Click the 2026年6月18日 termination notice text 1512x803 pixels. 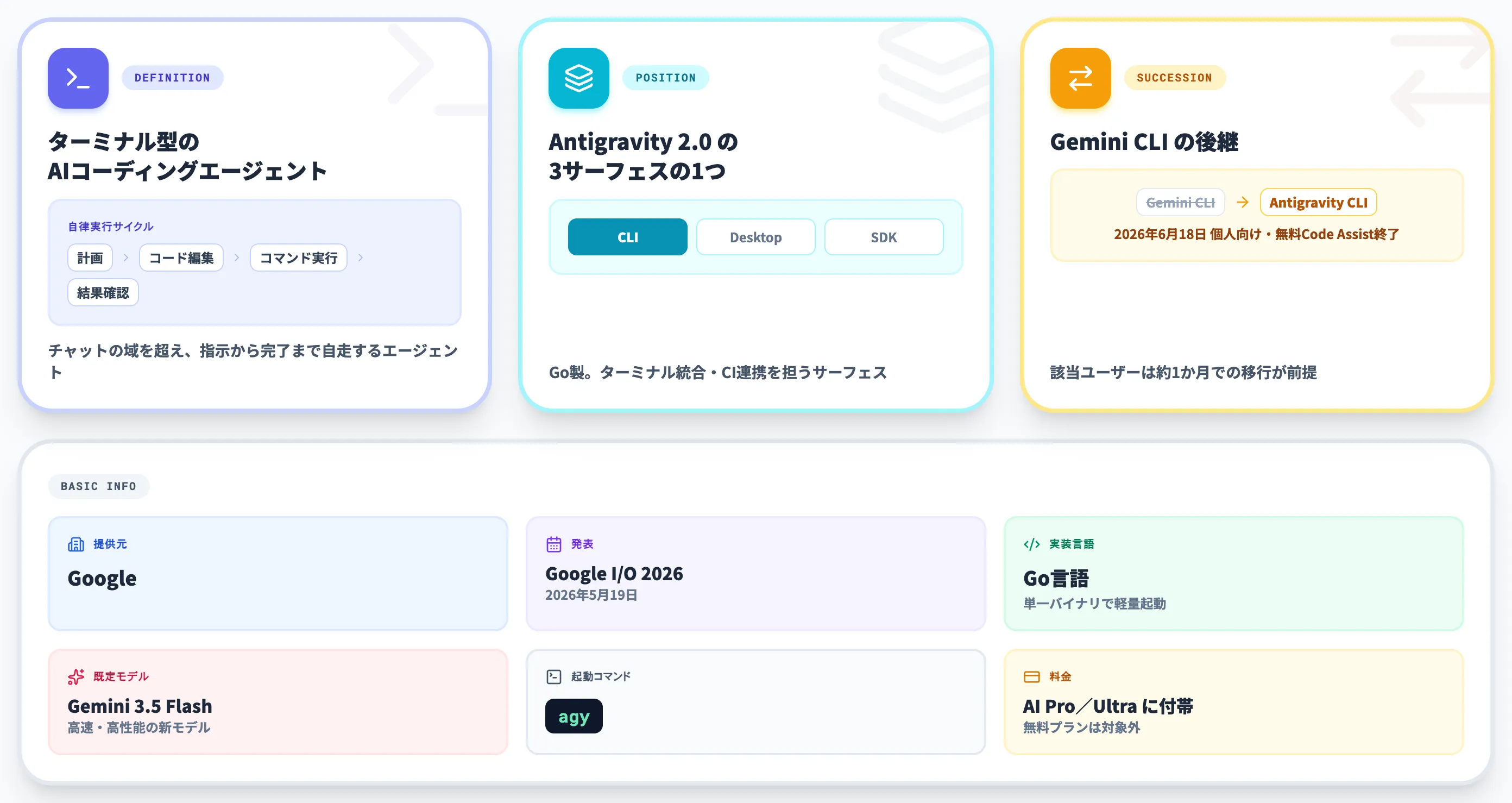[1257, 234]
